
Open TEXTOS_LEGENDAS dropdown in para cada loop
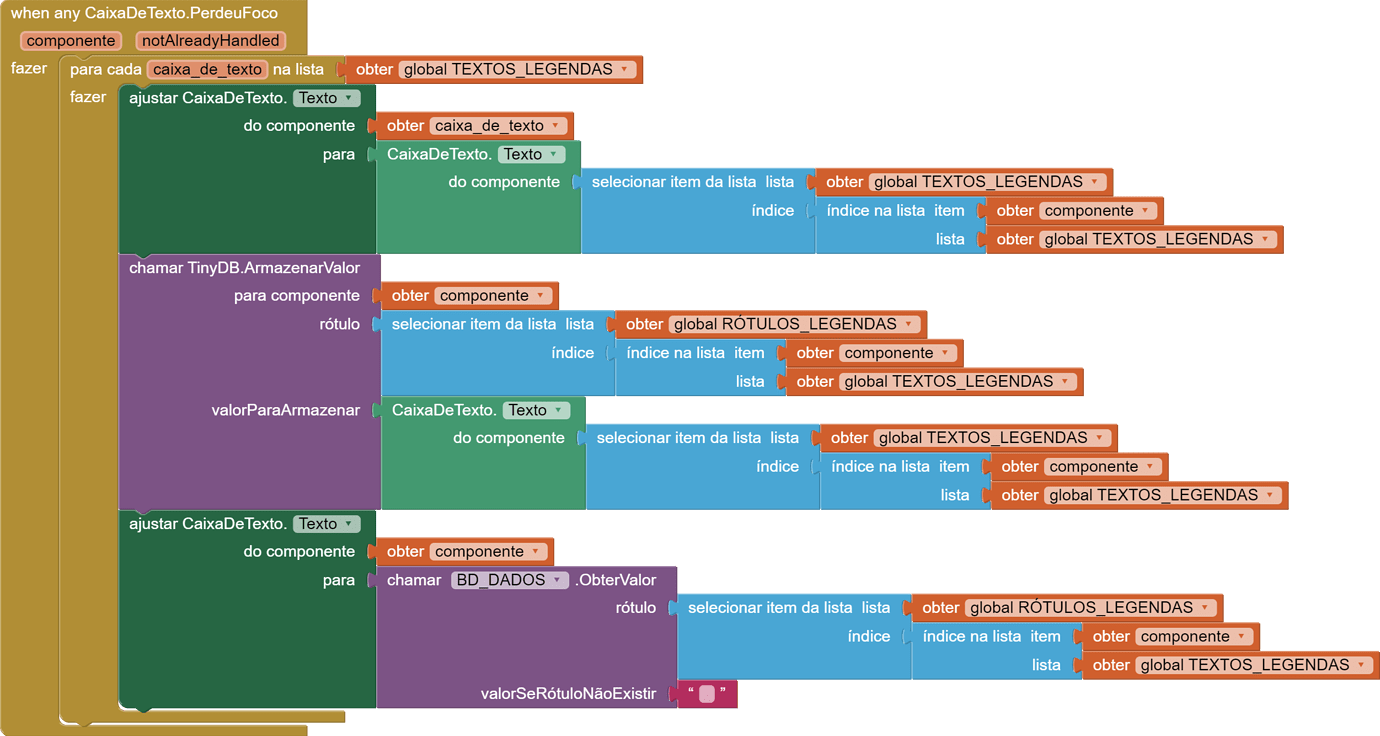click(x=625, y=70)
